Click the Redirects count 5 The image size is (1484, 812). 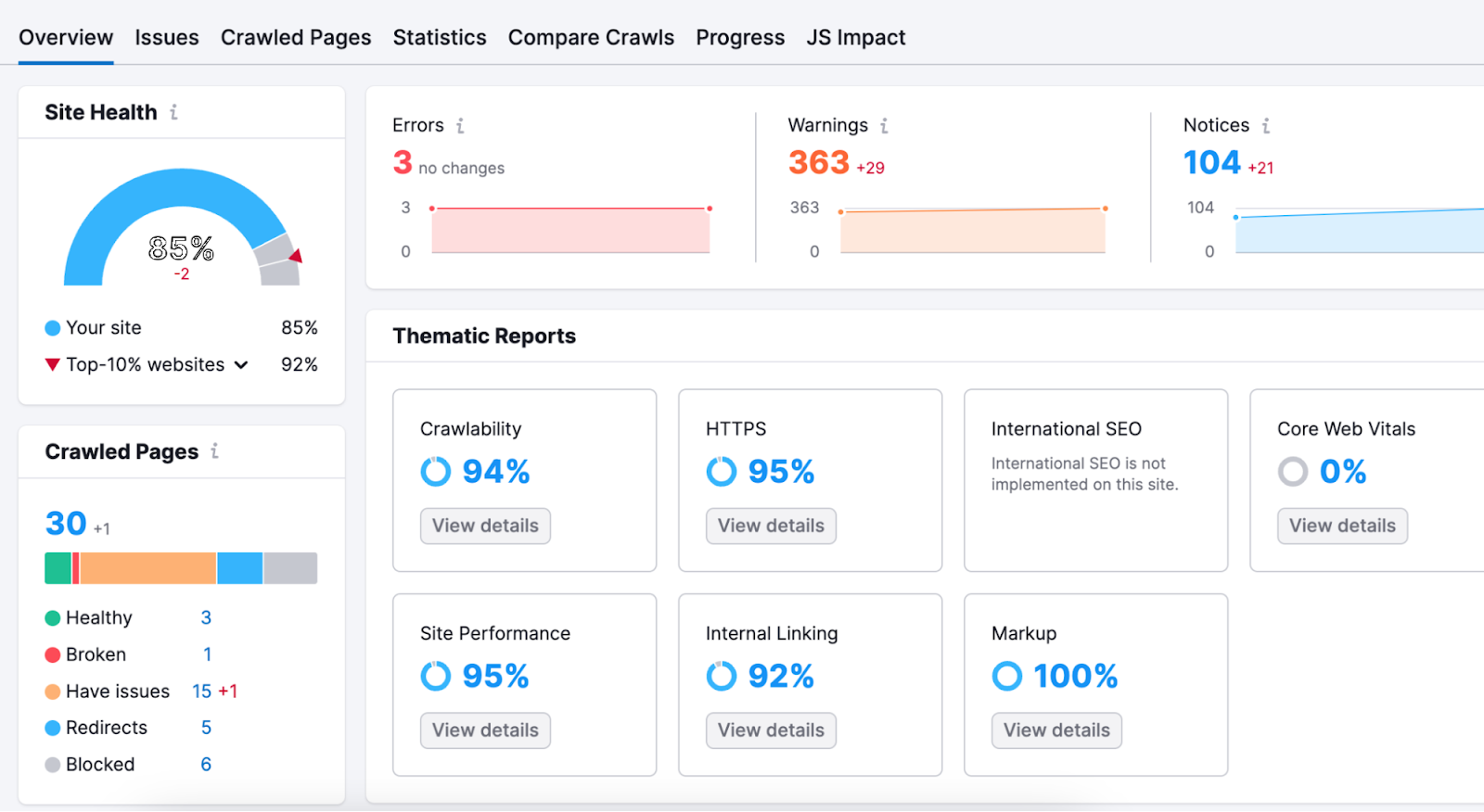(206, 728)
